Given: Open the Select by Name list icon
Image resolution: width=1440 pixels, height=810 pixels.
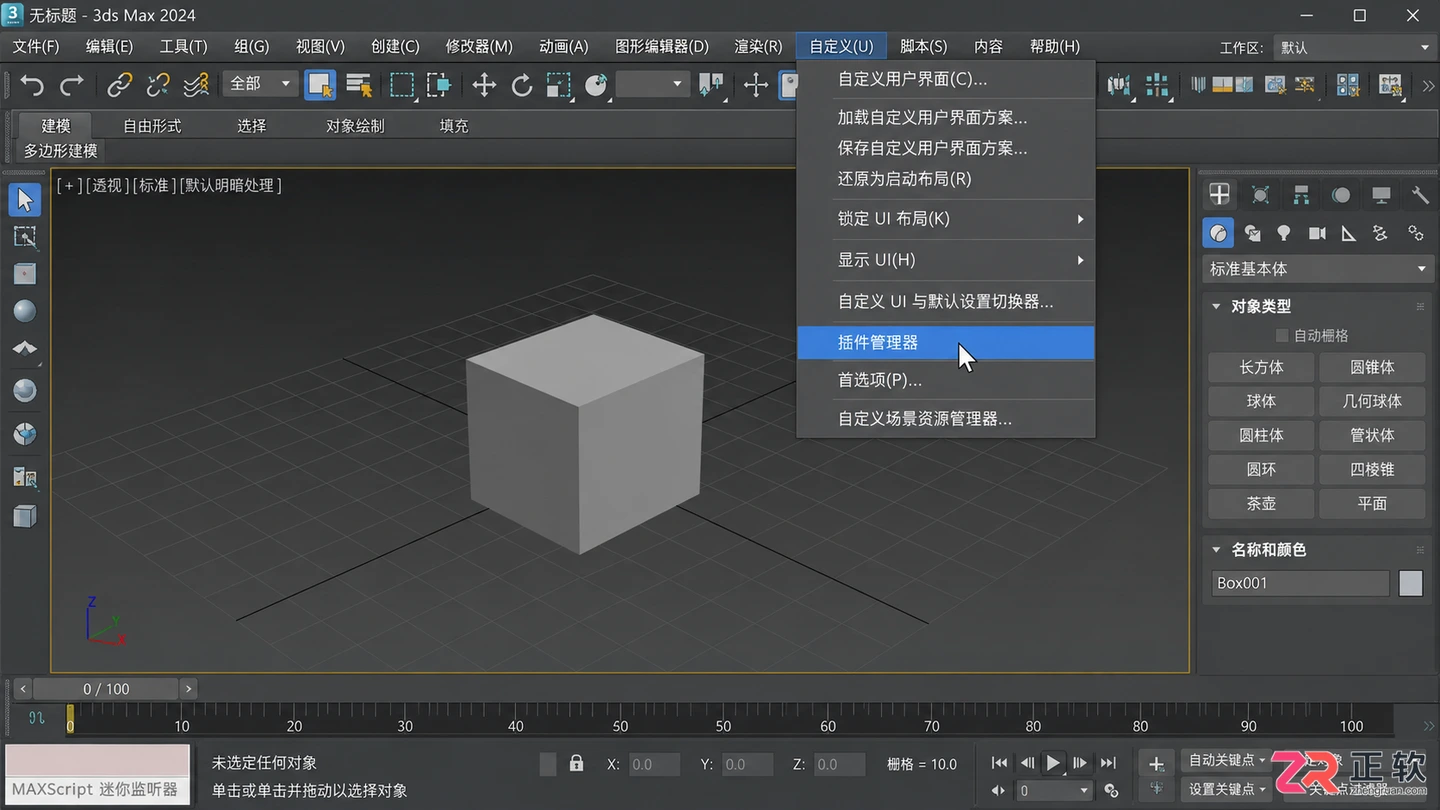Looking at the screenshot, I should (x=359, y=85).
